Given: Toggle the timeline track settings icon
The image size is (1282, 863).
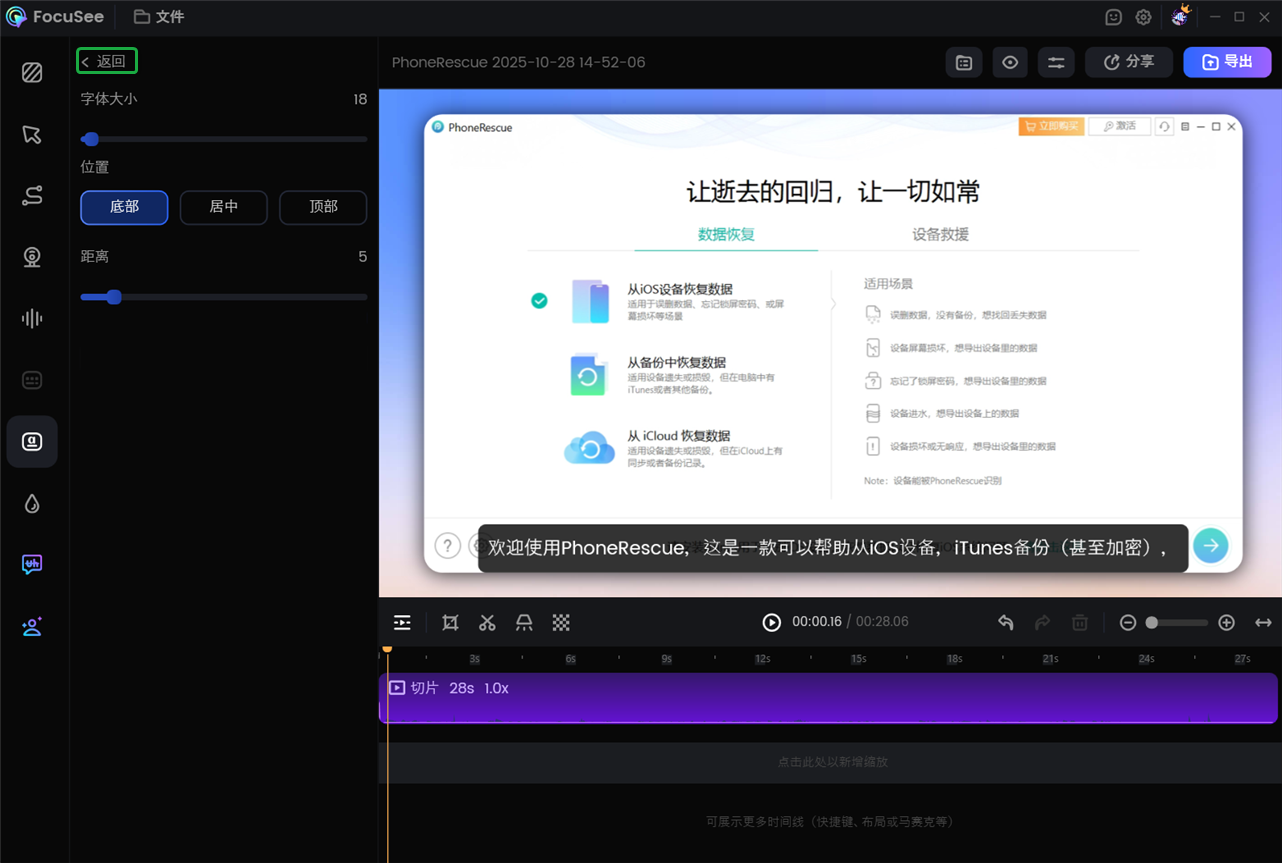Looking at the screenshot, I should [x=402, y=623].
